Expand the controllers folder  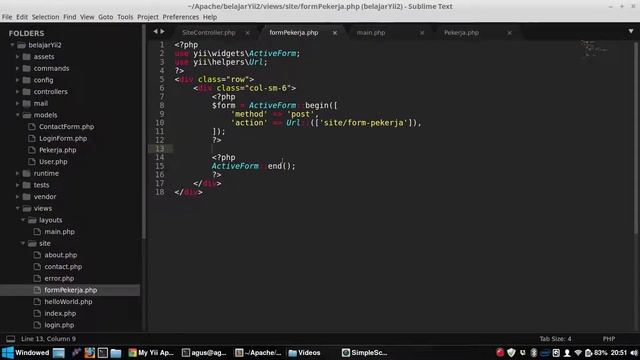pos(18,91)
